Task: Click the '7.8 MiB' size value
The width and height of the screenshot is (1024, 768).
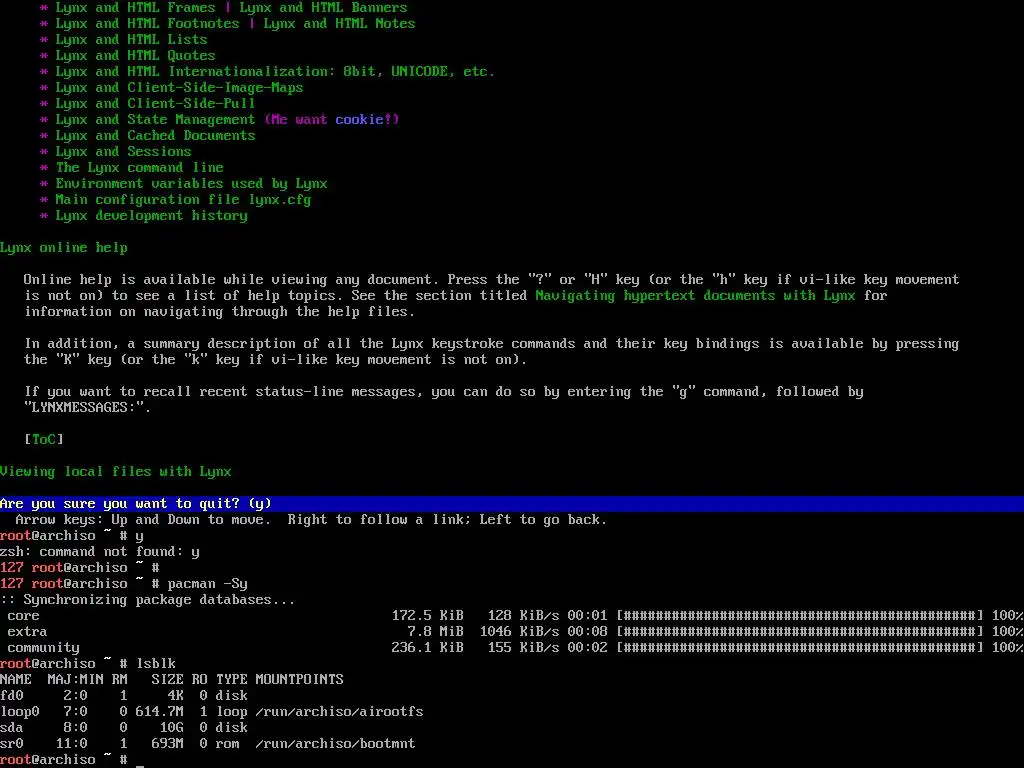Action: 436,632
